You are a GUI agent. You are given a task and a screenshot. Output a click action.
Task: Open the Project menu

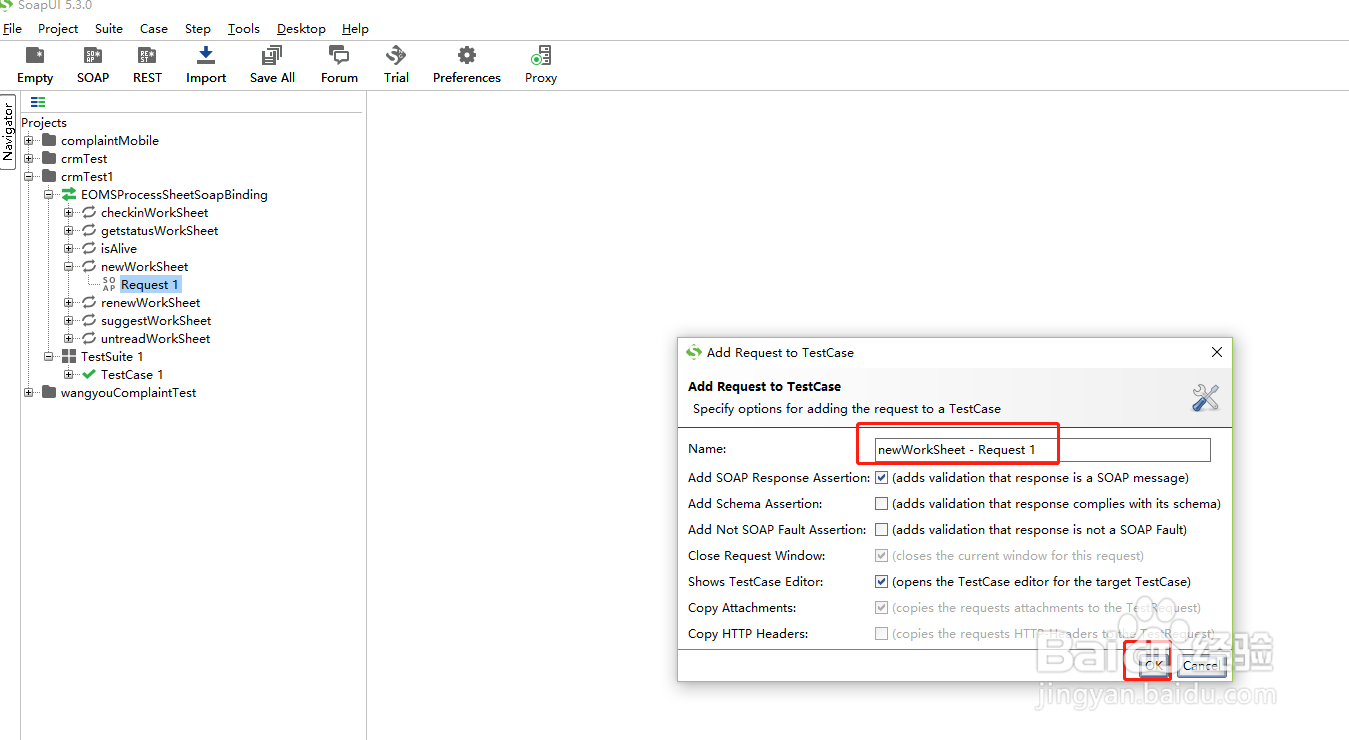(58, 29)
